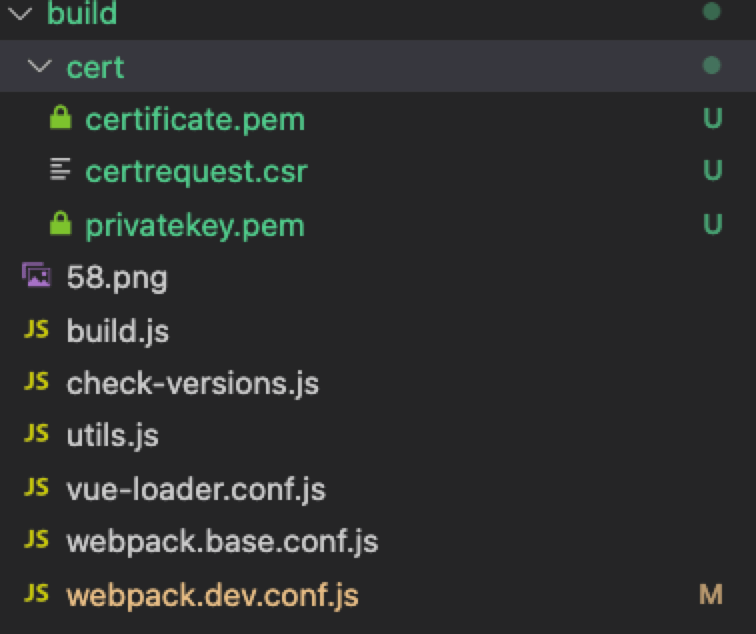Click the U untracked badge on certificate.pem
The width and height of the screenshot is (756, 634).
coord(713,118)
